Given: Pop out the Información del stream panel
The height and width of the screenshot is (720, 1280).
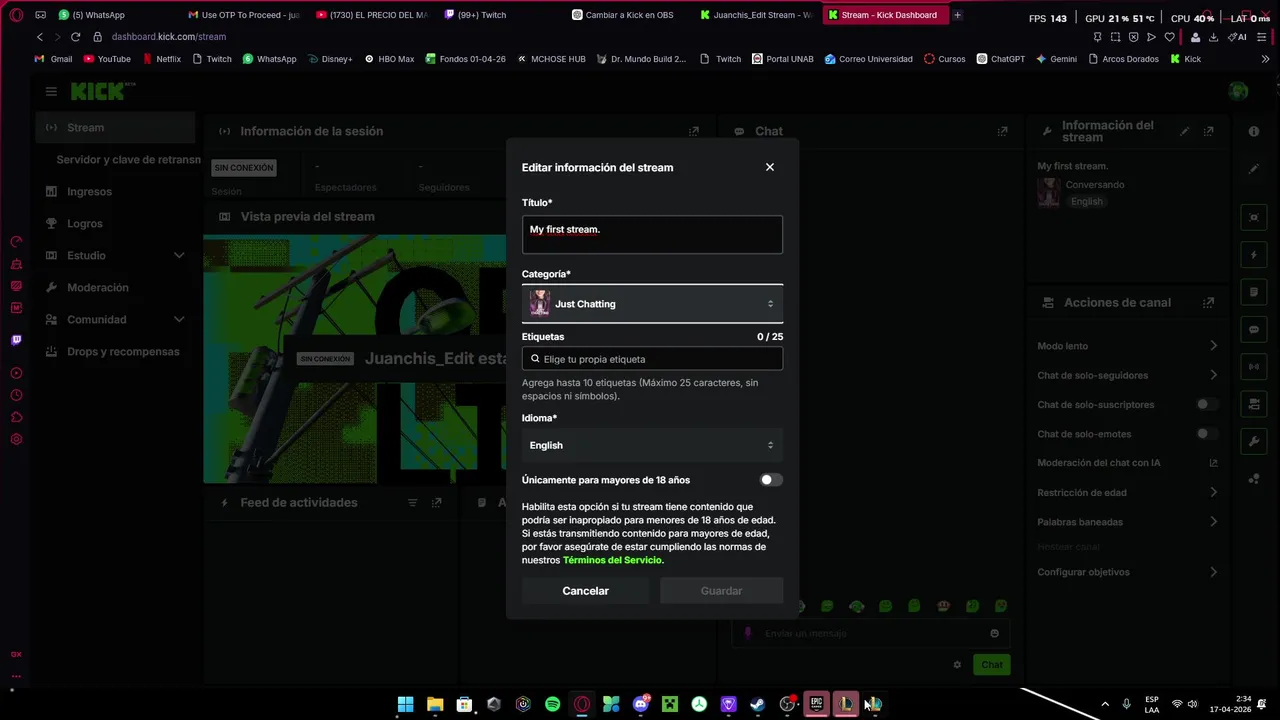Looking at the screenshot, I should (x=1209, y=131).
